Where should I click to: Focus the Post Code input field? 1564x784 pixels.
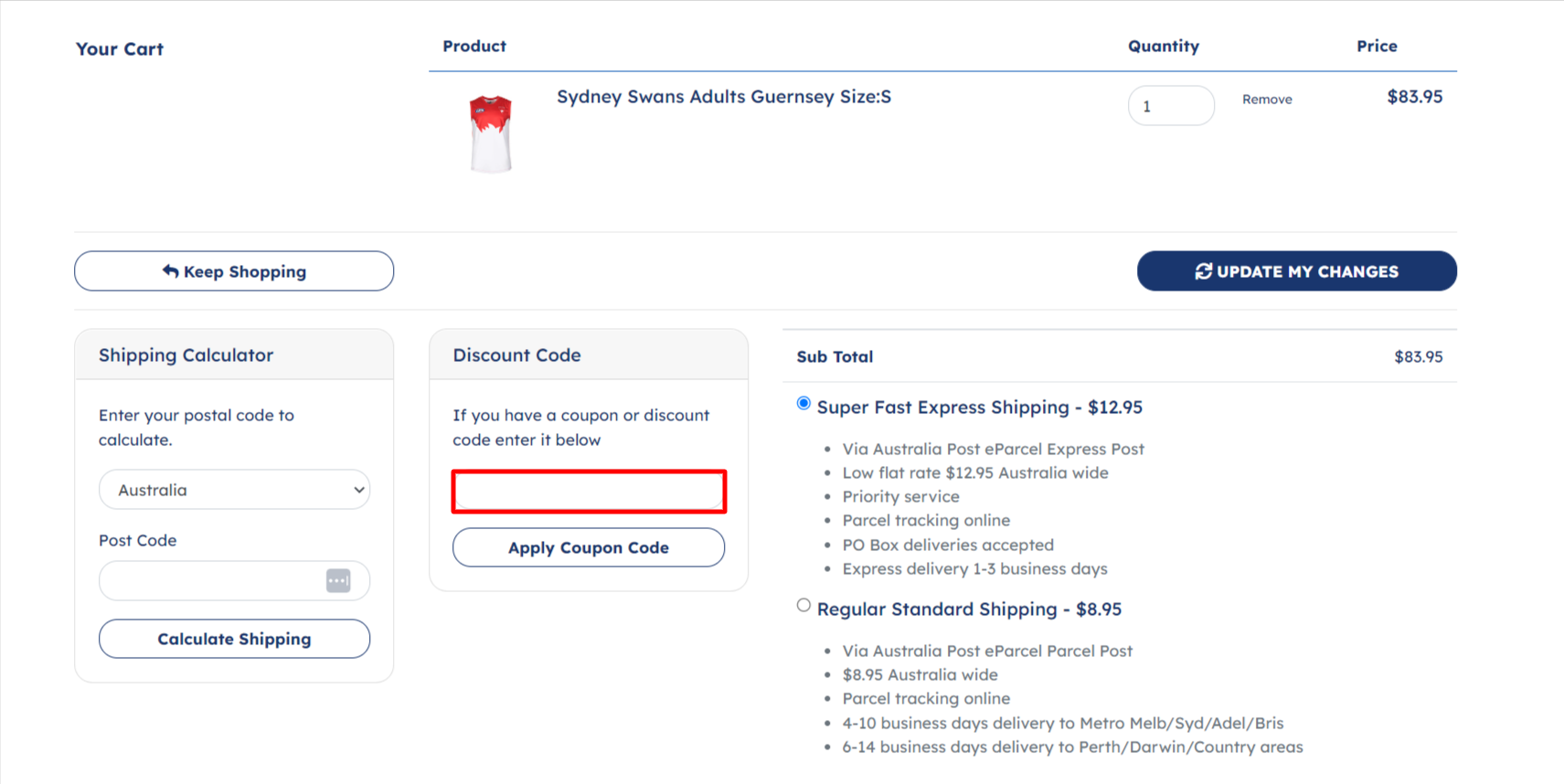(x=210, y=581)
